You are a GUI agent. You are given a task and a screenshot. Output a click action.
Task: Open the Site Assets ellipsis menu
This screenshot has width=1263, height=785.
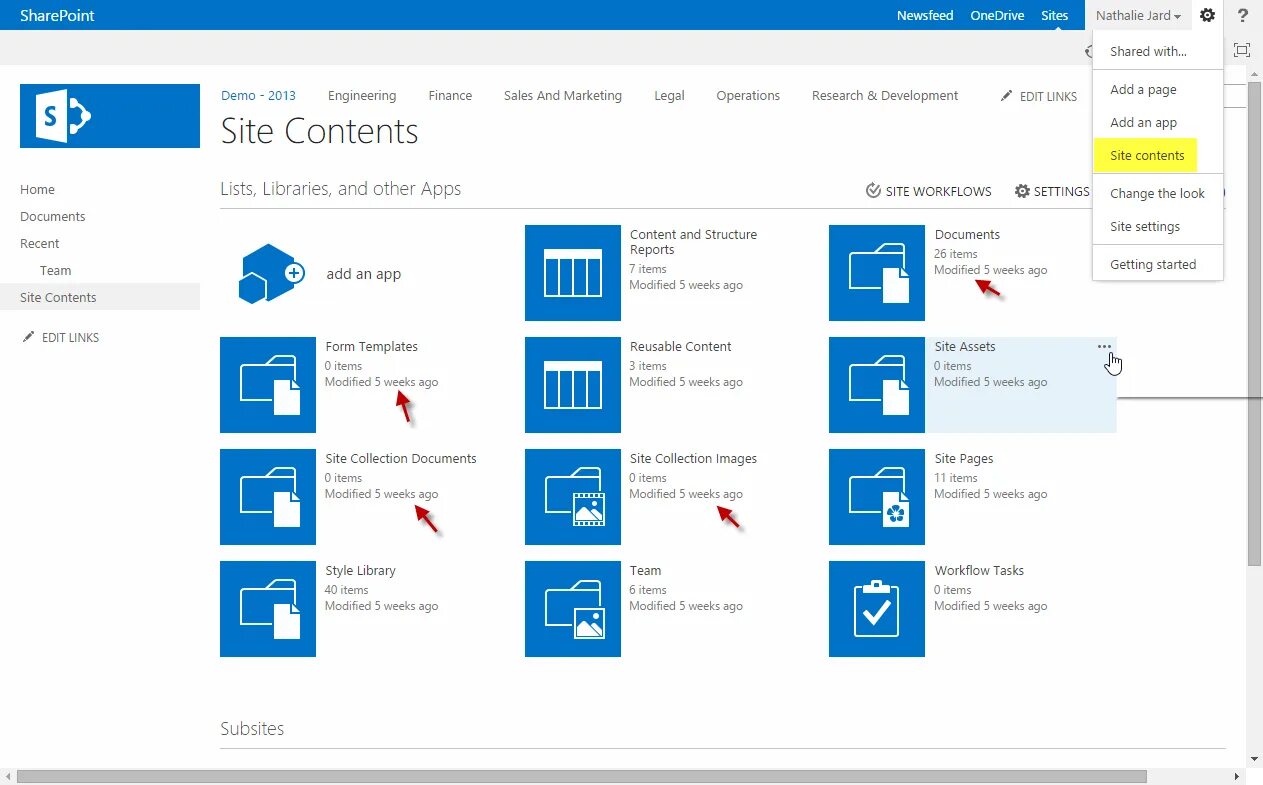click(1104, 347)
